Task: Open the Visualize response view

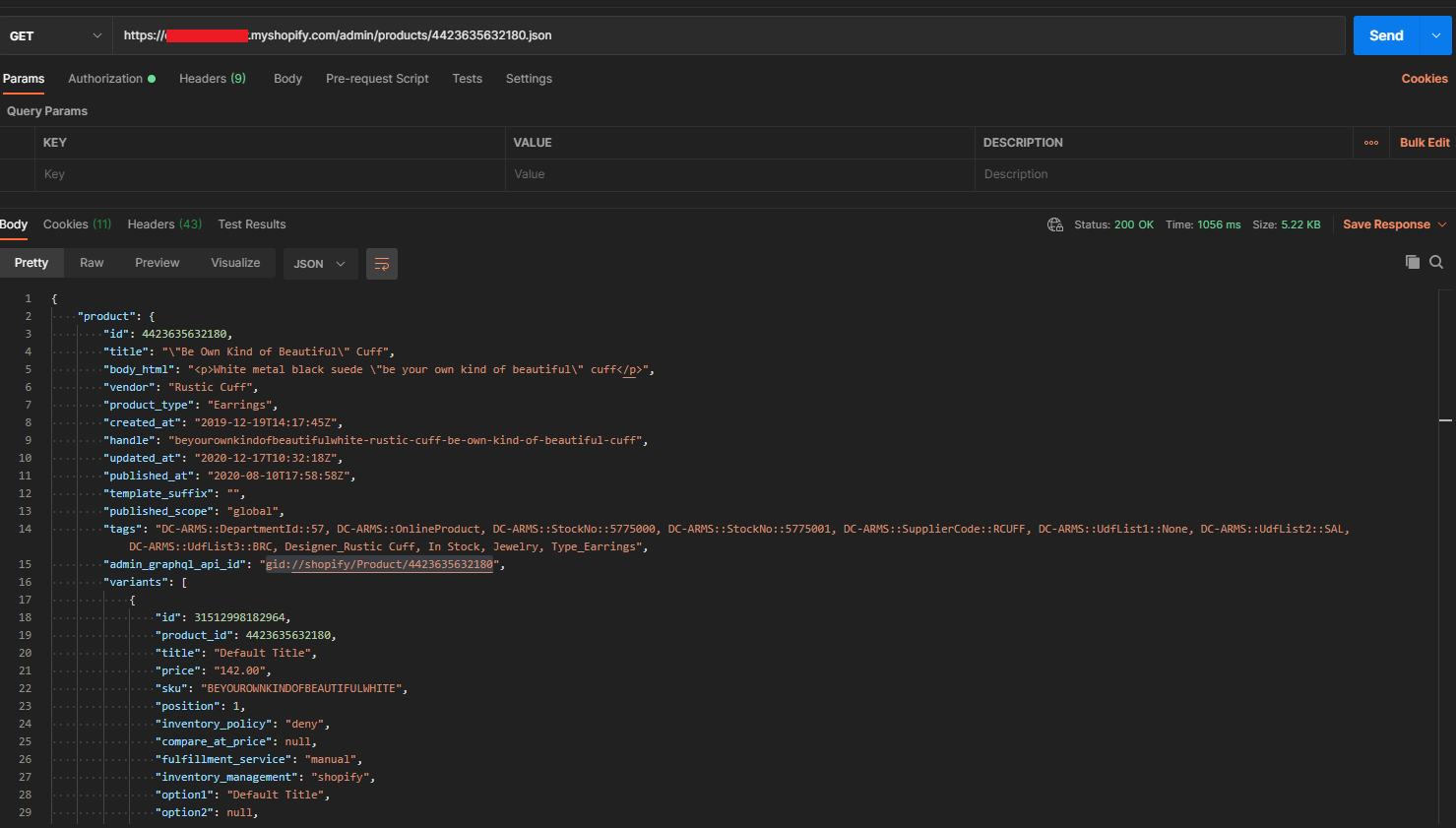Action: click(235, 263)
